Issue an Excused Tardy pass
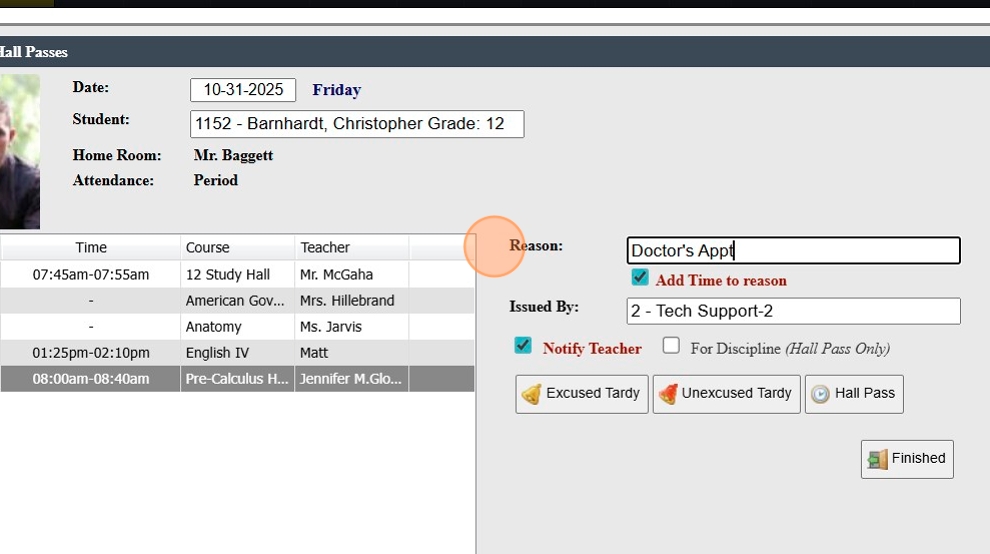Image resolution: width=990 pixels, height=554 pixels. (x=581, y=394)
